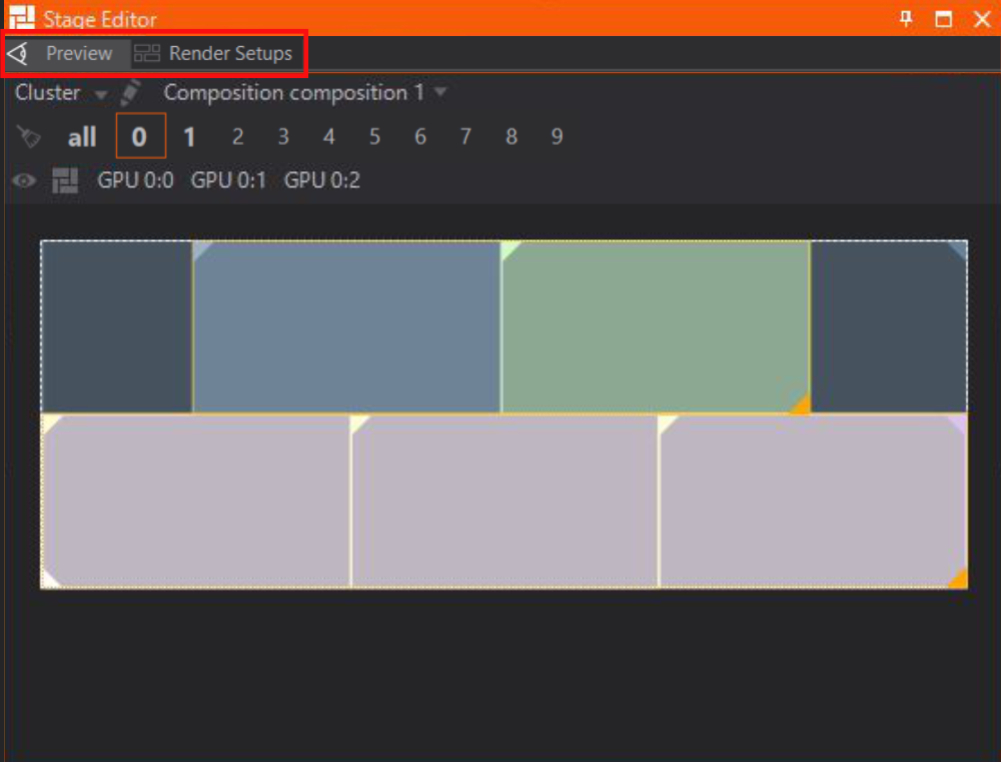
Task: Click white corner marker at bottom-left region
Action: 50,579
